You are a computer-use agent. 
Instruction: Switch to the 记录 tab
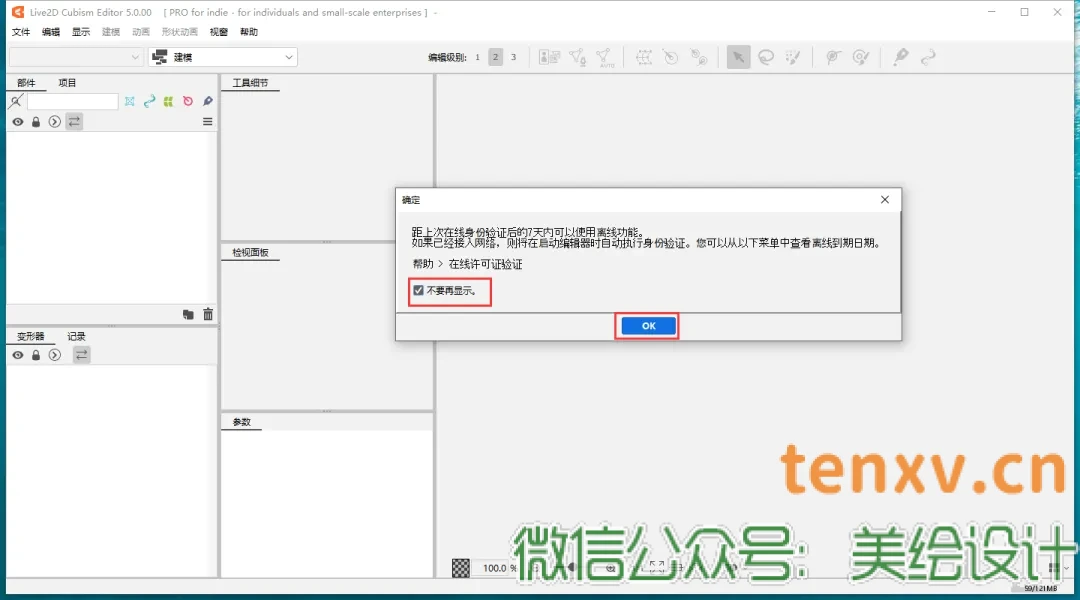77,335
